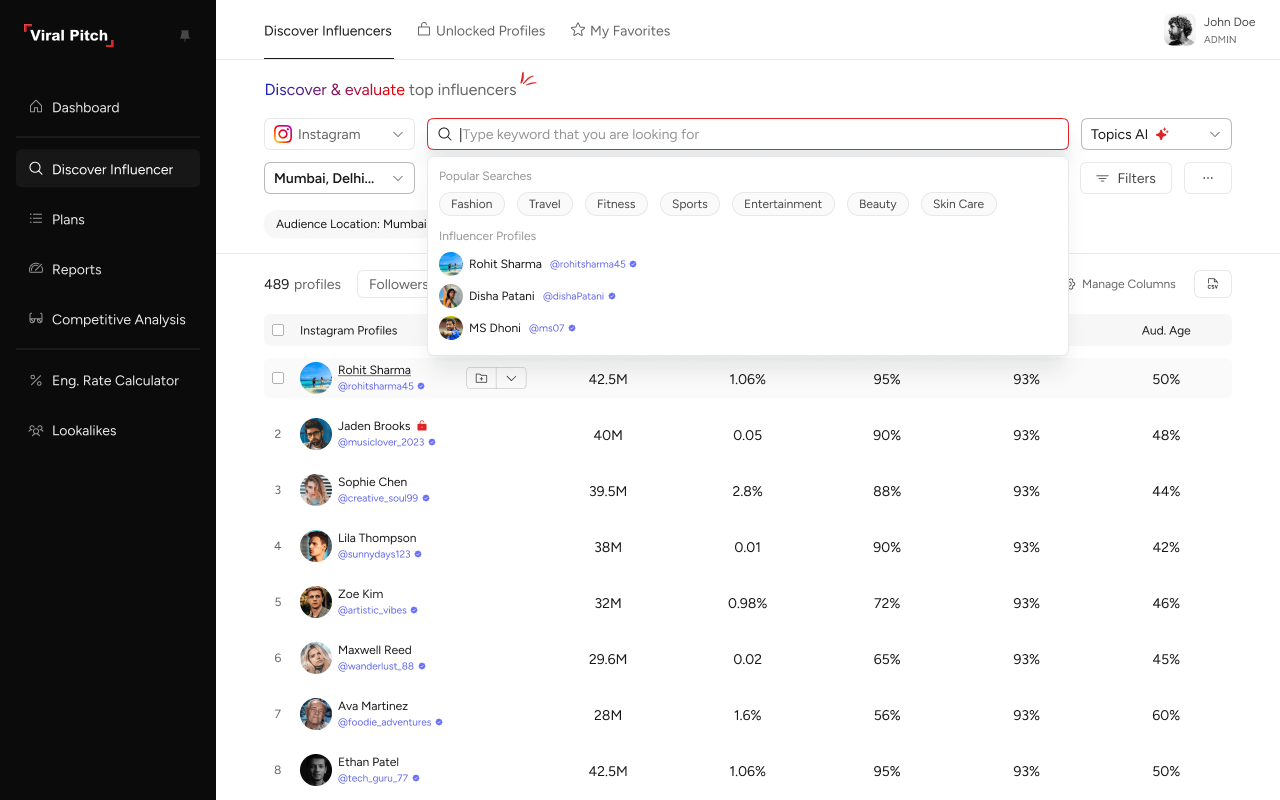Switch to the Unlocked Profiles tab
This screenshot has height=800, width=1280.
pyautogui.click(x=481, y=31)
